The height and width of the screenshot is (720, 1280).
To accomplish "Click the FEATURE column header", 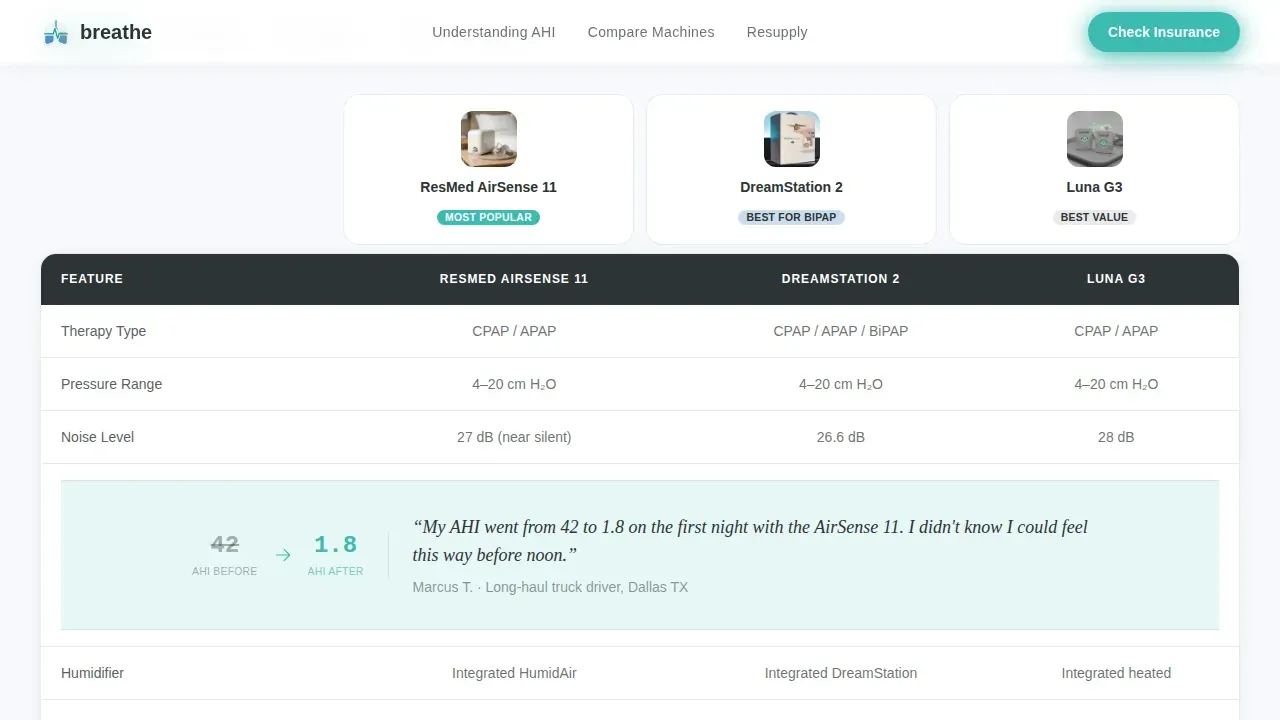I will (92, 279).
